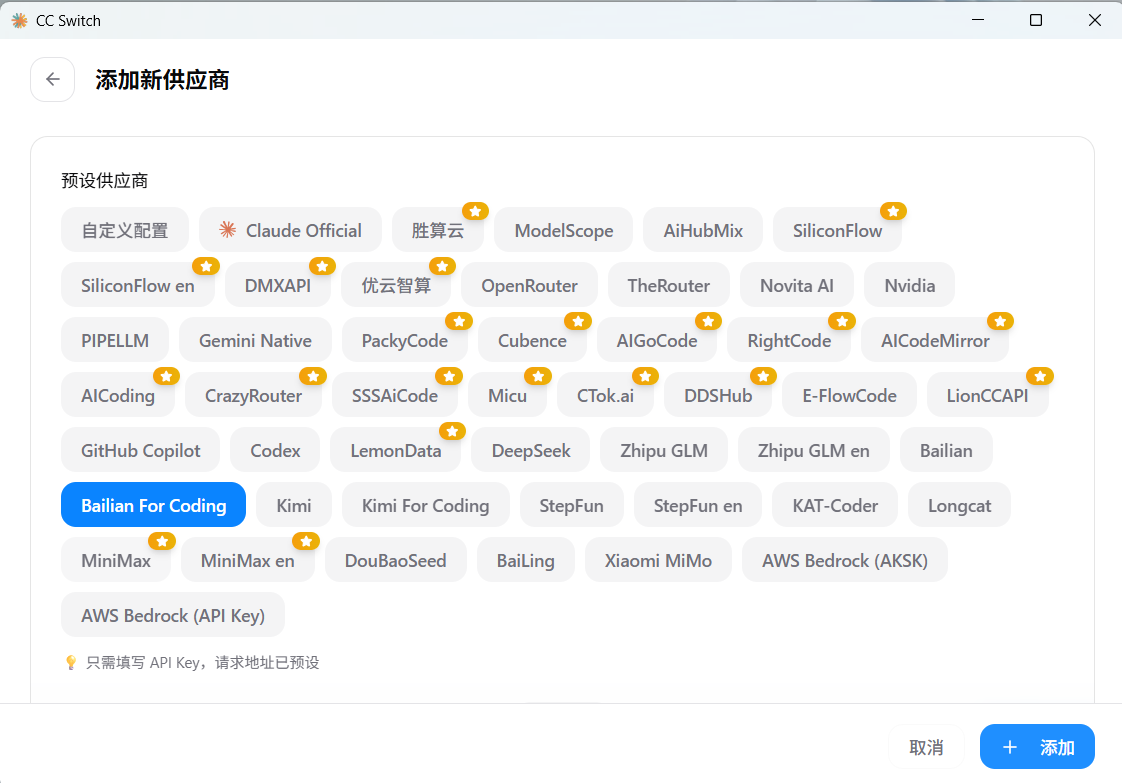Click the 取消 cancel button
The image size is (1122, 783).
tap(926, 747)
